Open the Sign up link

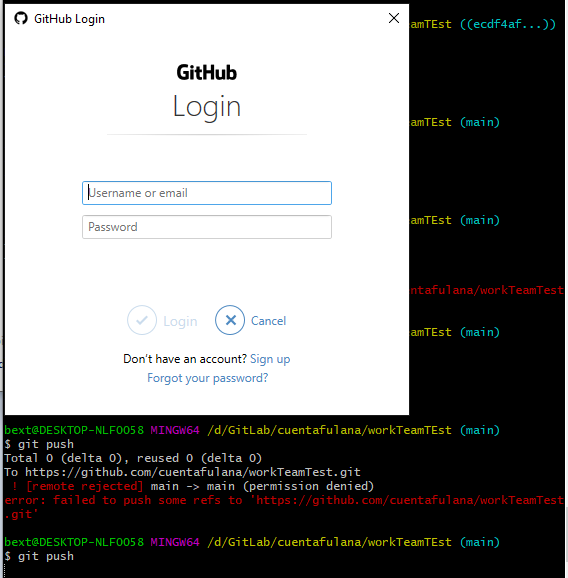tap(270, 359)
